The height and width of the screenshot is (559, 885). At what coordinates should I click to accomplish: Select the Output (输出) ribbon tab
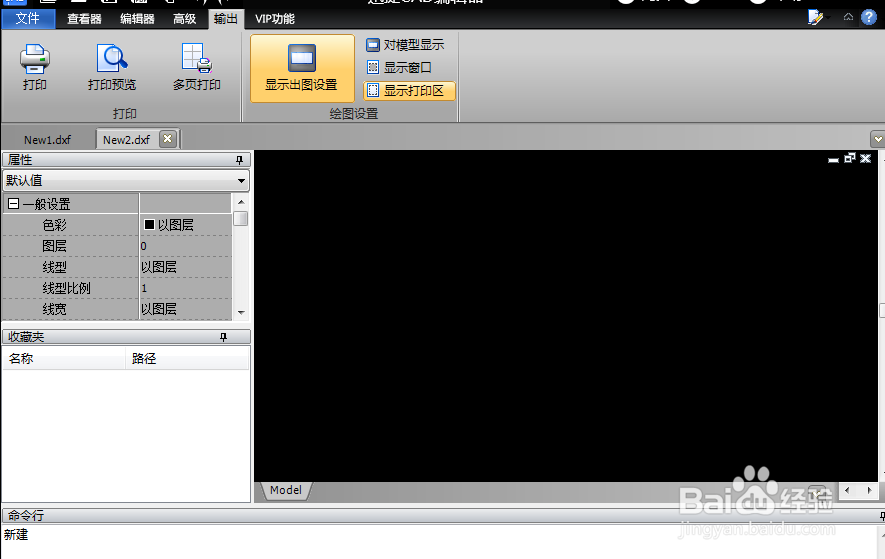(226, 19)
